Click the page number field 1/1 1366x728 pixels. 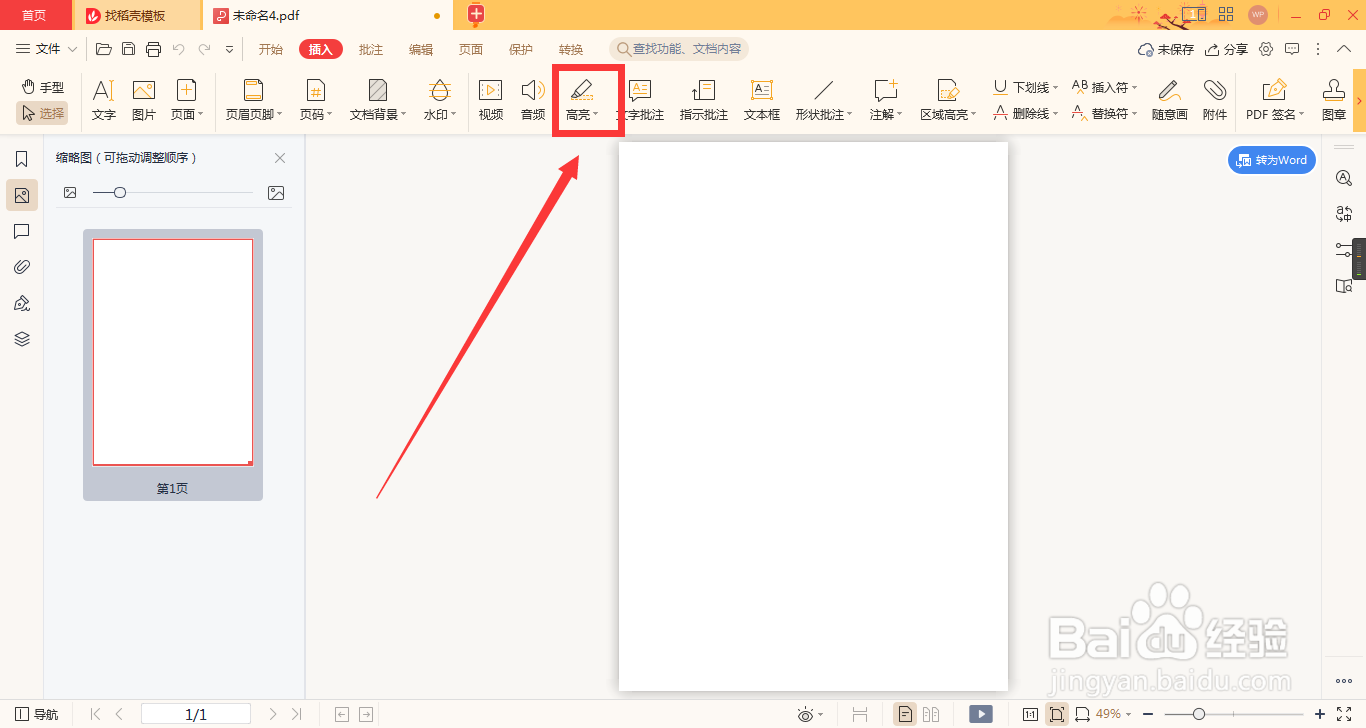tap(196, 714)
